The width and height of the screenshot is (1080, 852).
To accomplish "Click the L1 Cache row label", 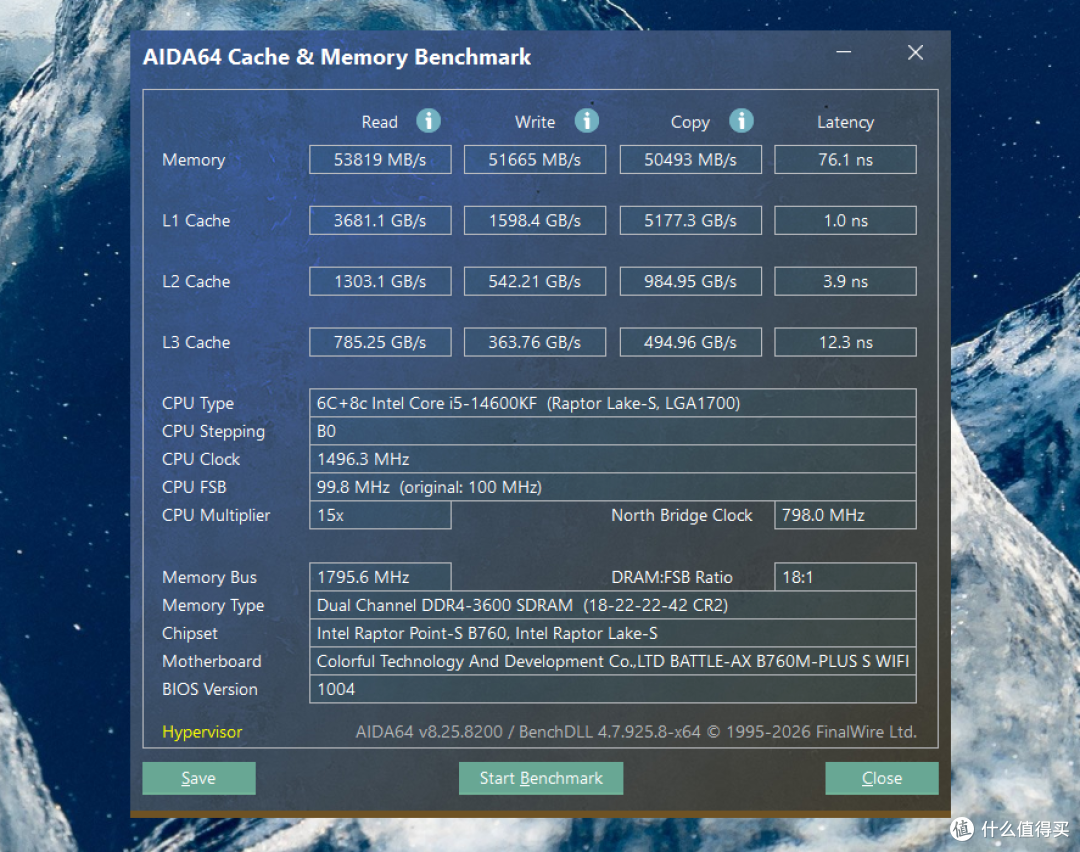I will point(196,220).
